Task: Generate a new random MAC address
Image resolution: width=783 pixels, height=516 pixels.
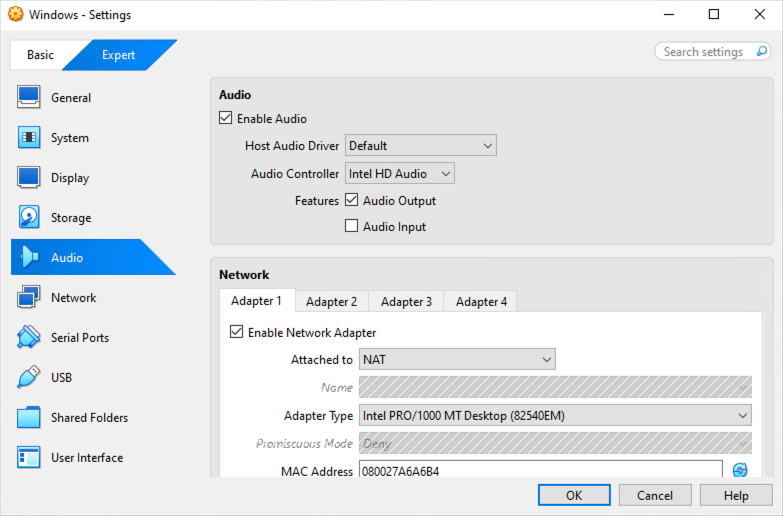Action: click(x=740, y=470)
